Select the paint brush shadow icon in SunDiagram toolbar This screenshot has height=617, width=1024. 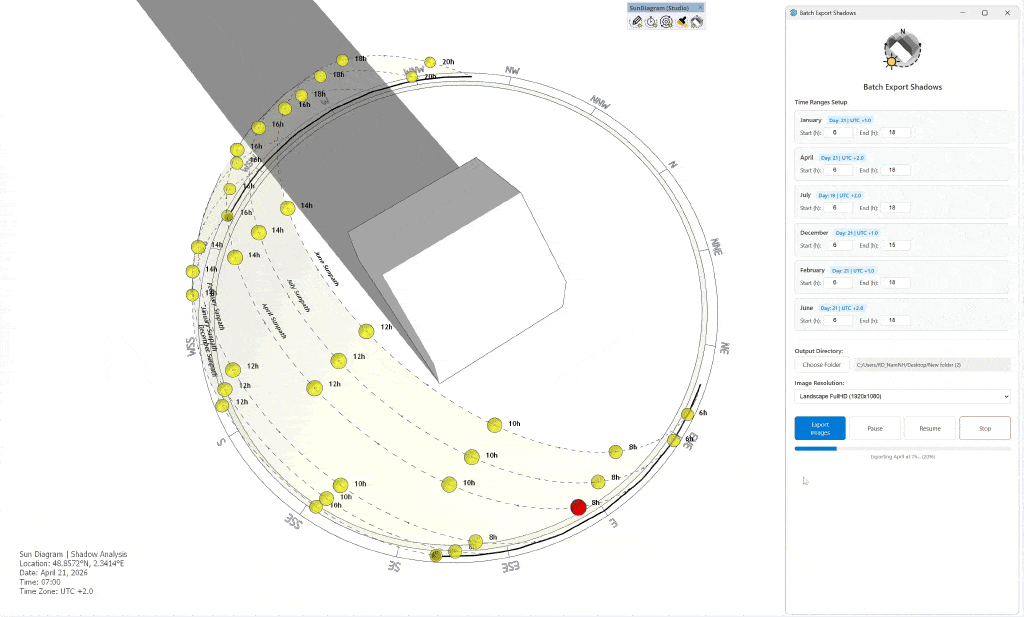pos(681,20)
